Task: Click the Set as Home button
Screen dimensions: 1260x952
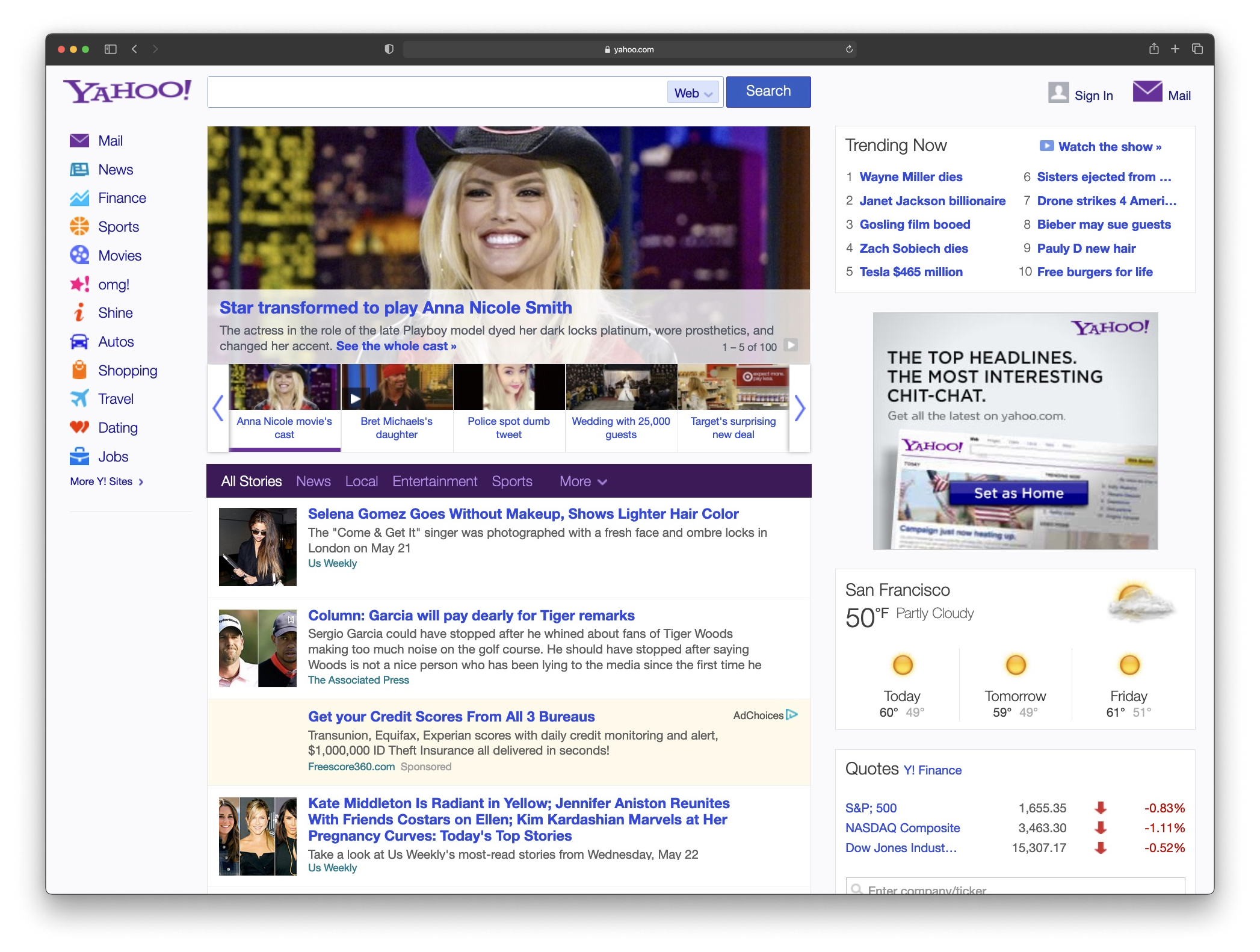Action: [1019, 493]
